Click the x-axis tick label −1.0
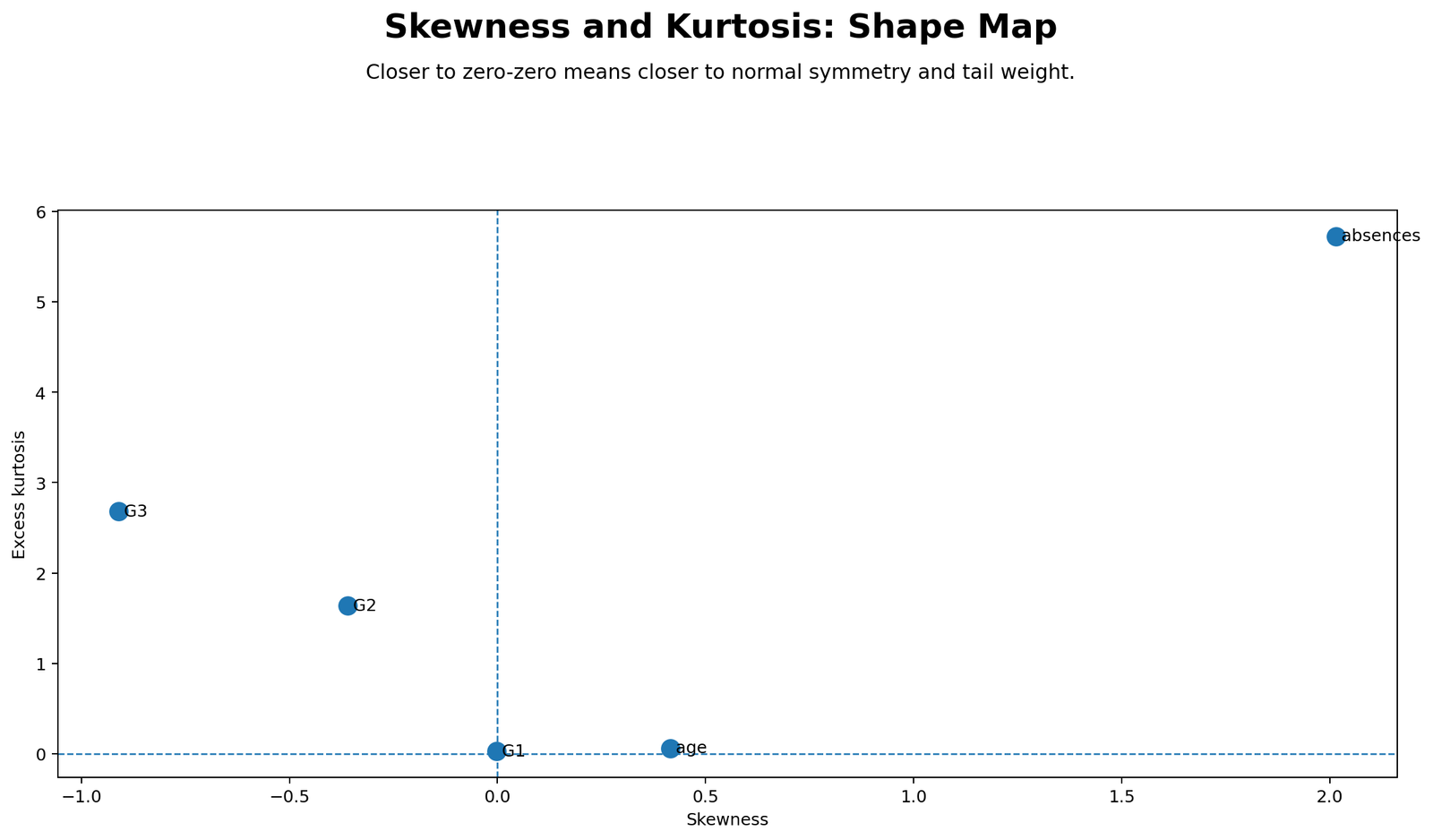The width and height of the screenshot is (1433, 840). click(x=81, y=797)
